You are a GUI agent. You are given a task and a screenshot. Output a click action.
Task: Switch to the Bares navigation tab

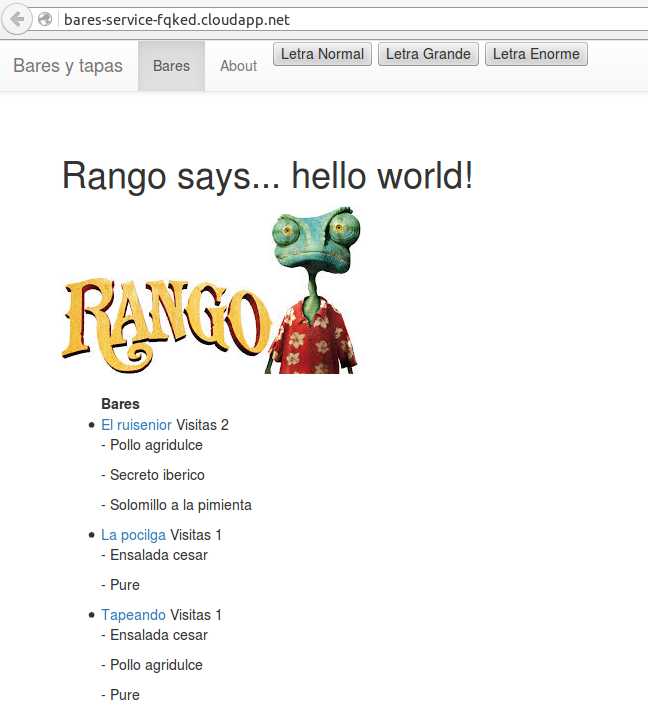click(x=171, y=66)
